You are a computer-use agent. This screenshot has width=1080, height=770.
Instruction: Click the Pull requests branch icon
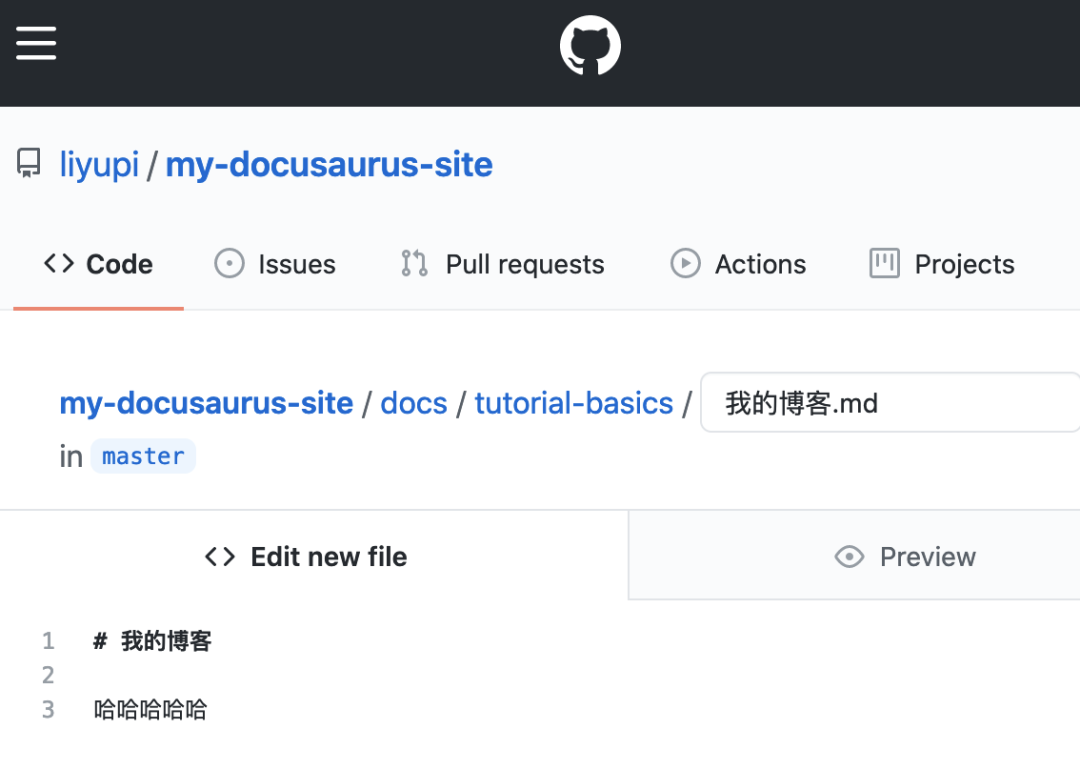pyautogui.click(x=414, y=264)
